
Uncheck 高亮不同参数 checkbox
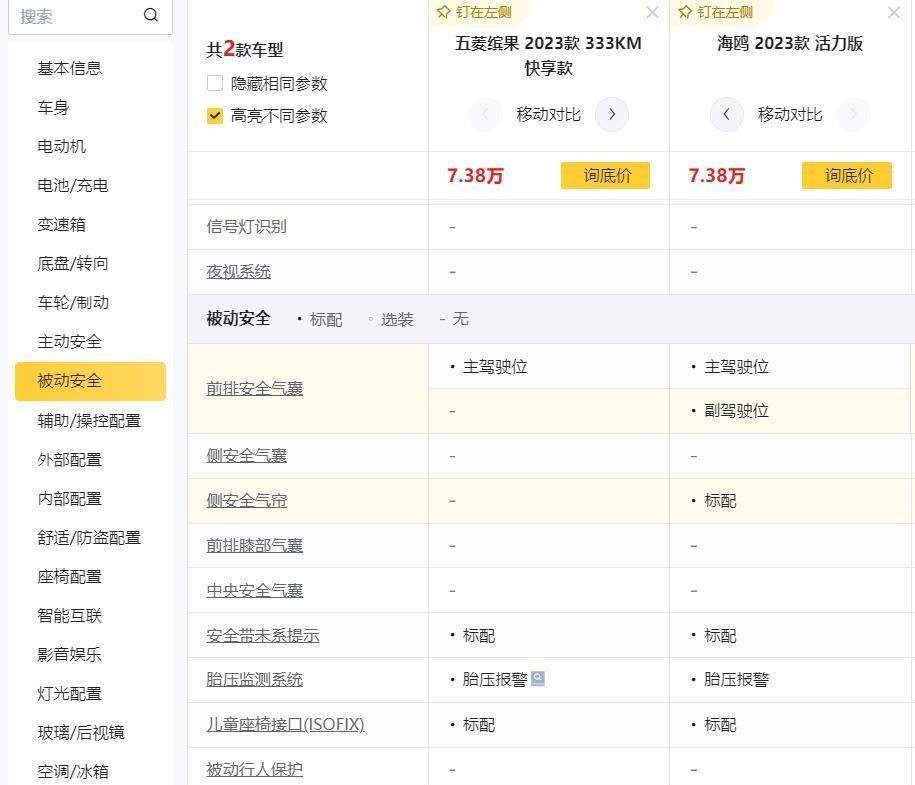tap(215, 116)
